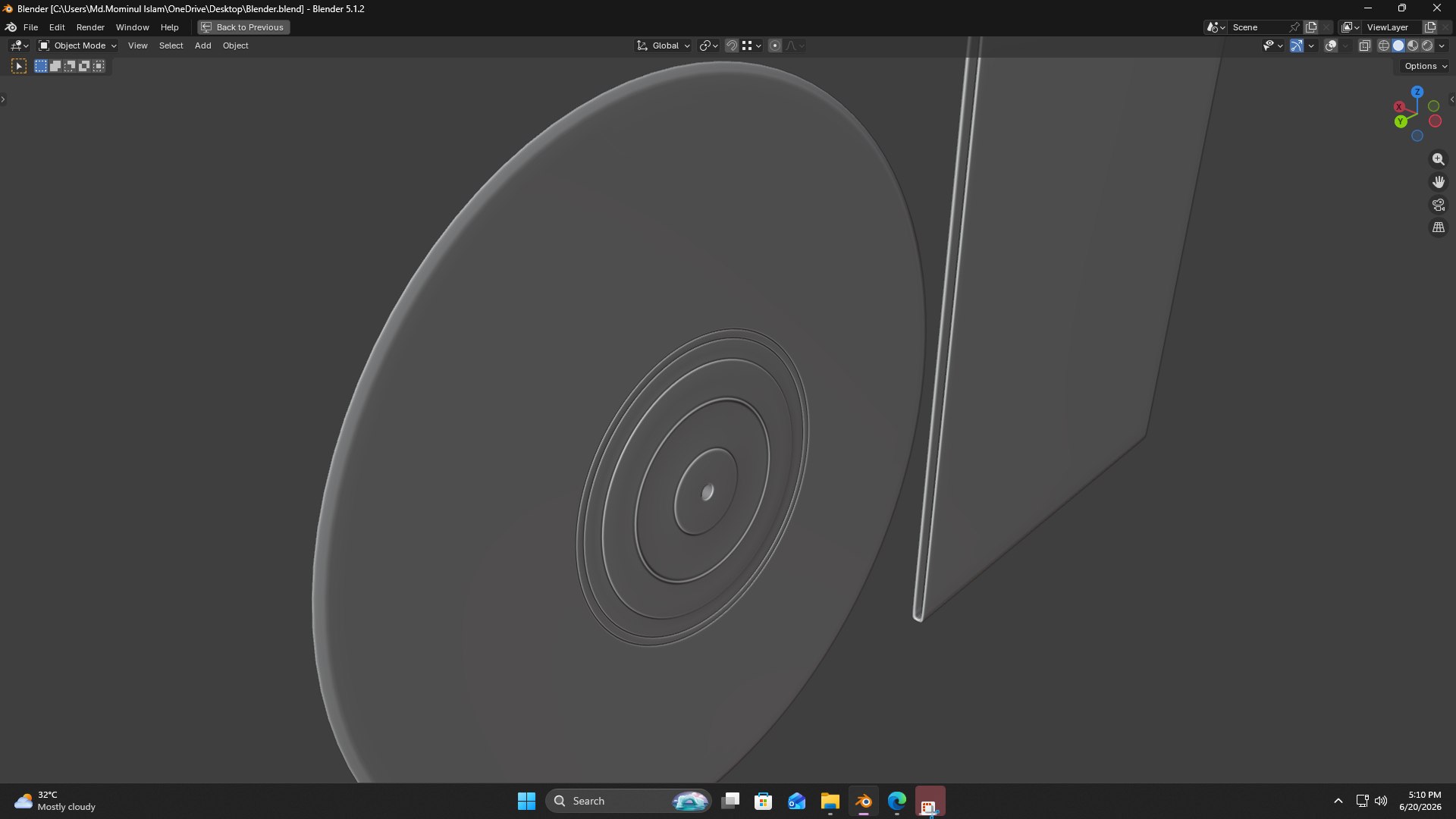
Task: Expand the right sidebar region arrow
Action: click(x=1451, y=99)
